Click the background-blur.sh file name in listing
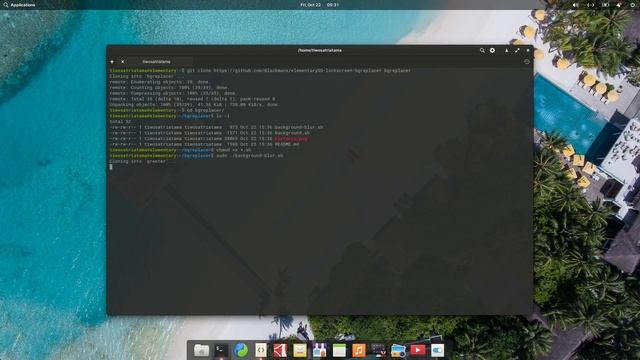Viewport: 640px width, 360px height. (299, 127)
